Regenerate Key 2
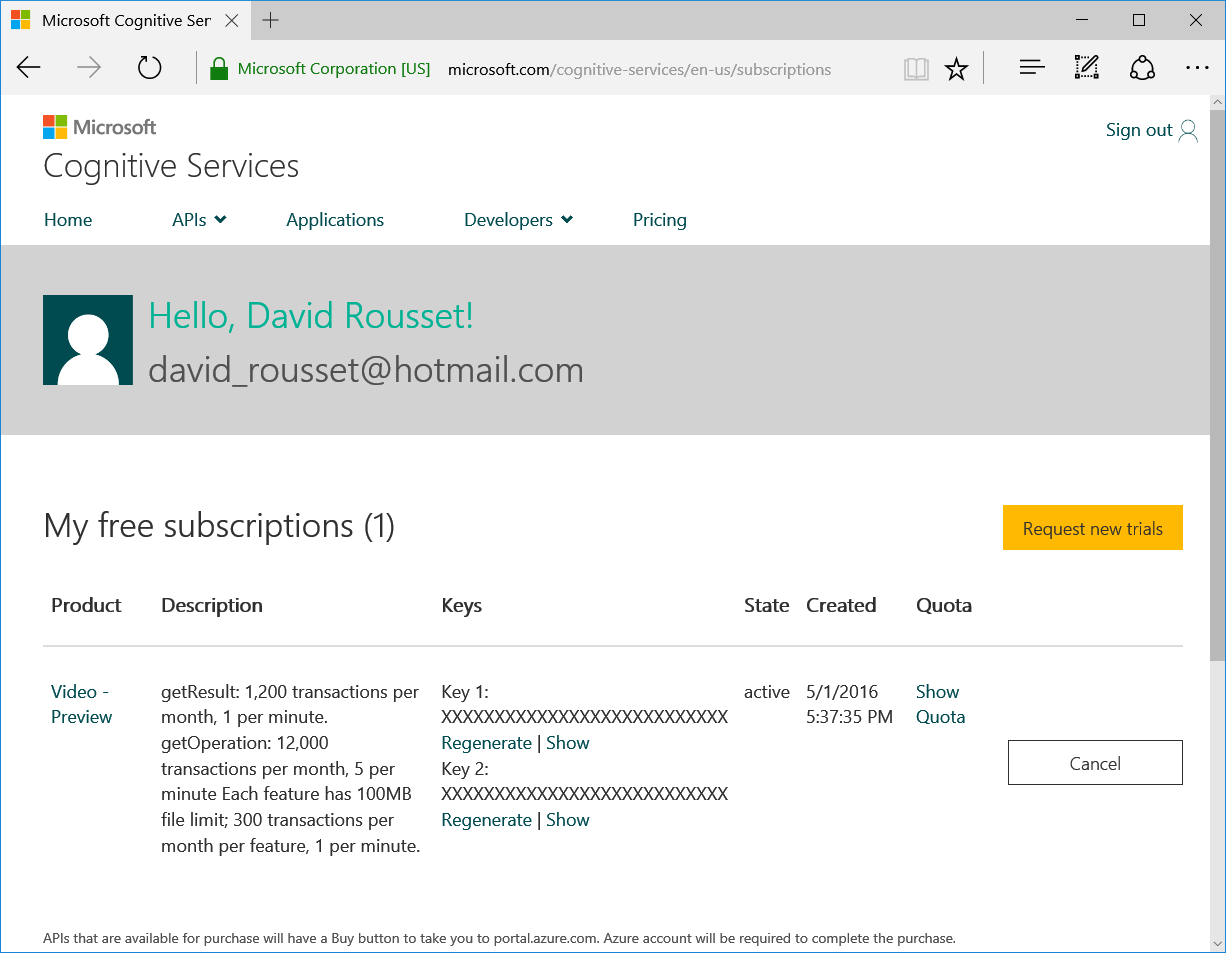This screenshot has width=1226, height=953. click(x=487, y=820)
